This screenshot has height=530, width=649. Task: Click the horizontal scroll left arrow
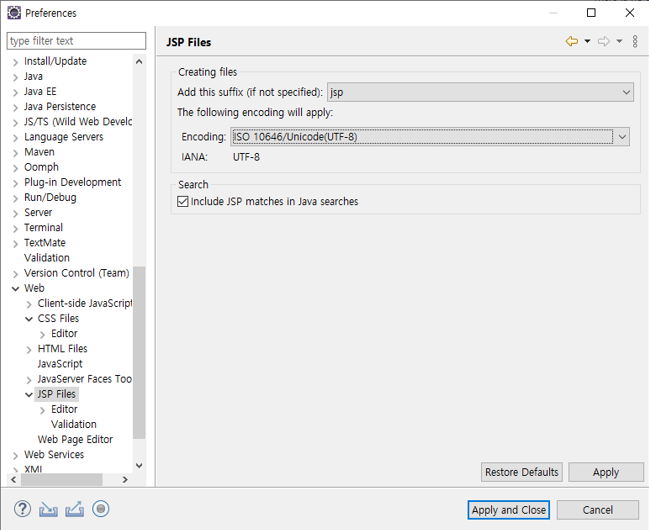pos(14,480)
